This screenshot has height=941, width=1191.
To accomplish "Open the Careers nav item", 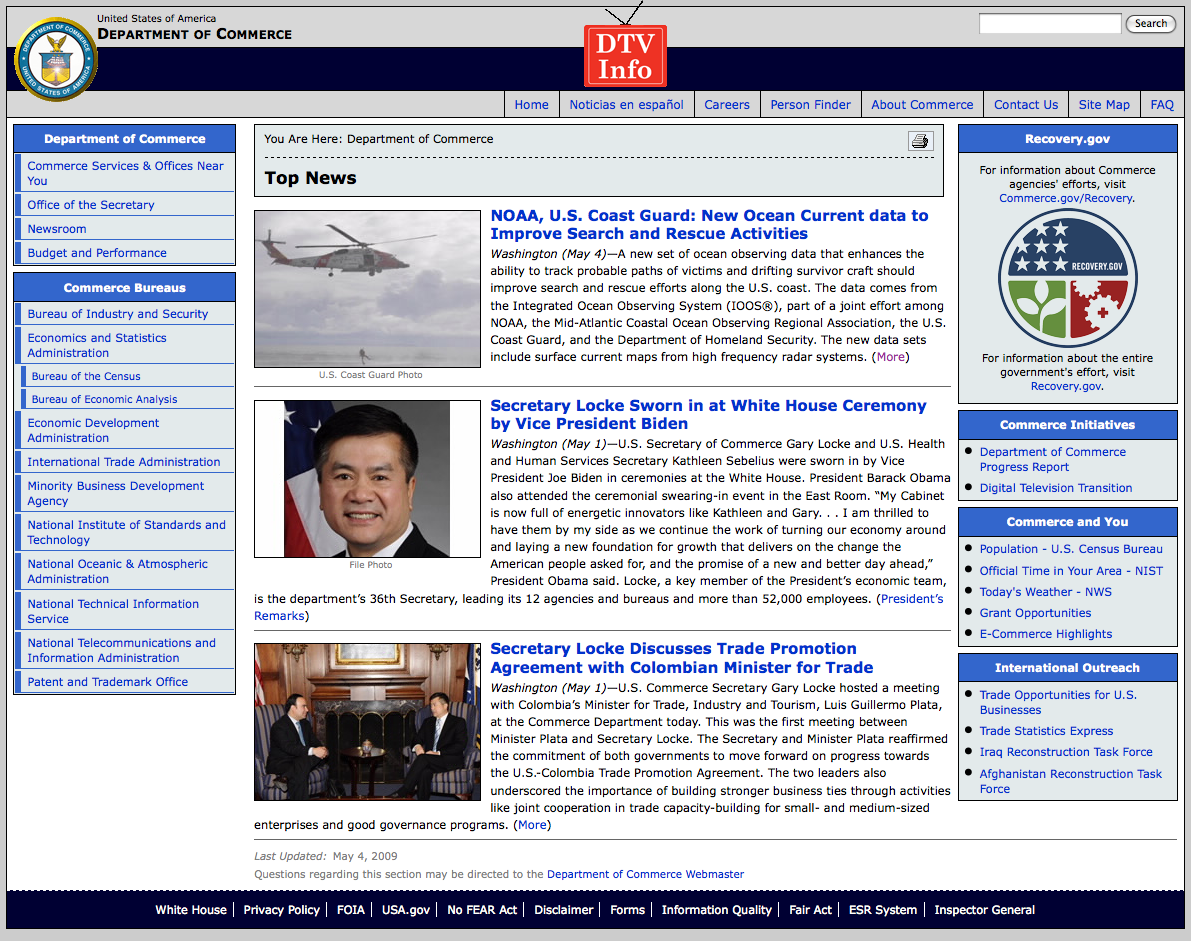I will (727, 105).
